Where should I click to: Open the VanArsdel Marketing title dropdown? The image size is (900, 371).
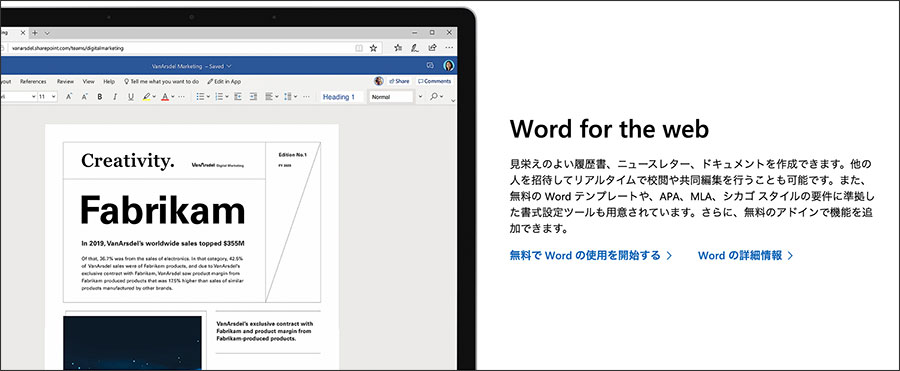(228, 66)
